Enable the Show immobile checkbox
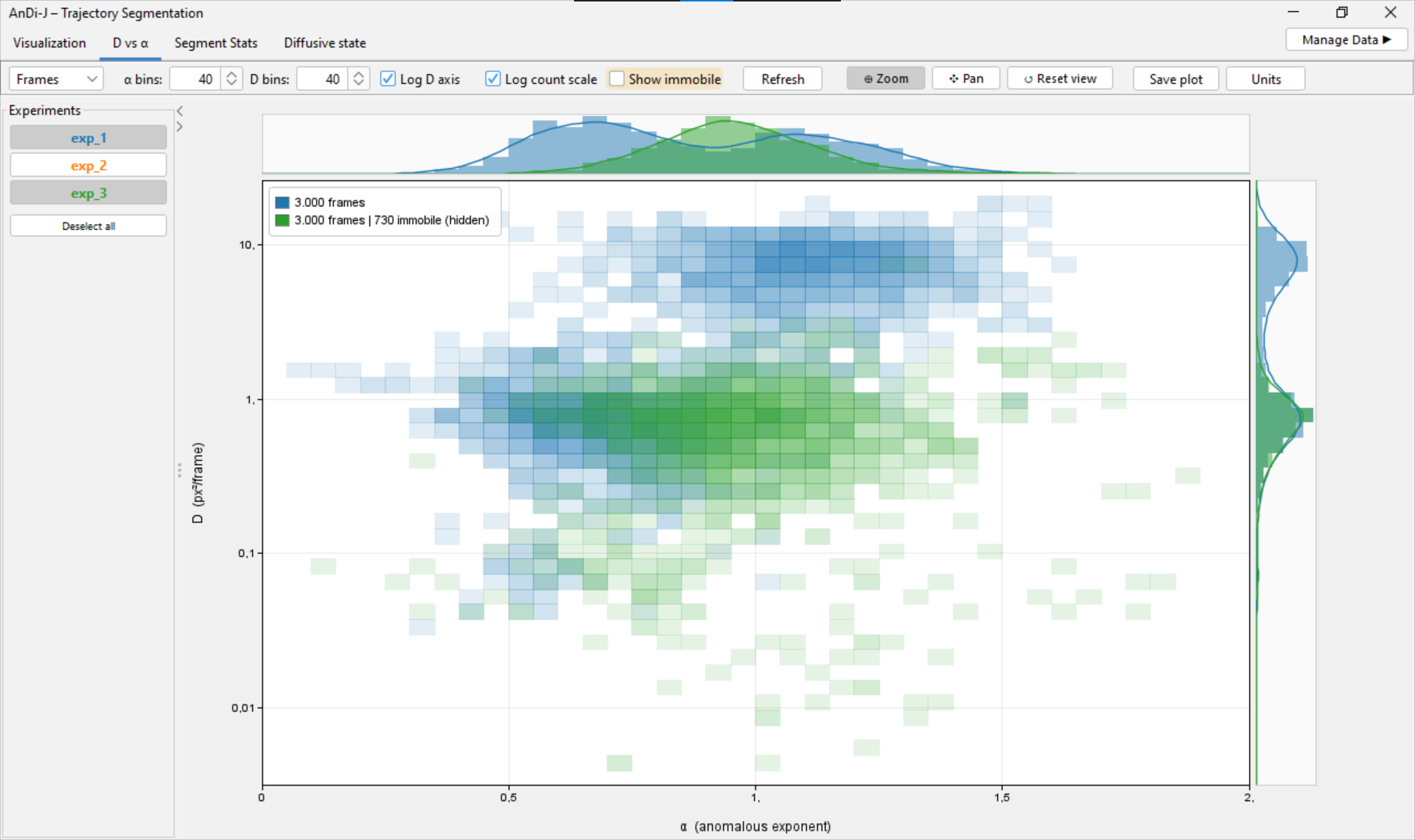Screen dimensions: 1415x840 tap(617, 79)
